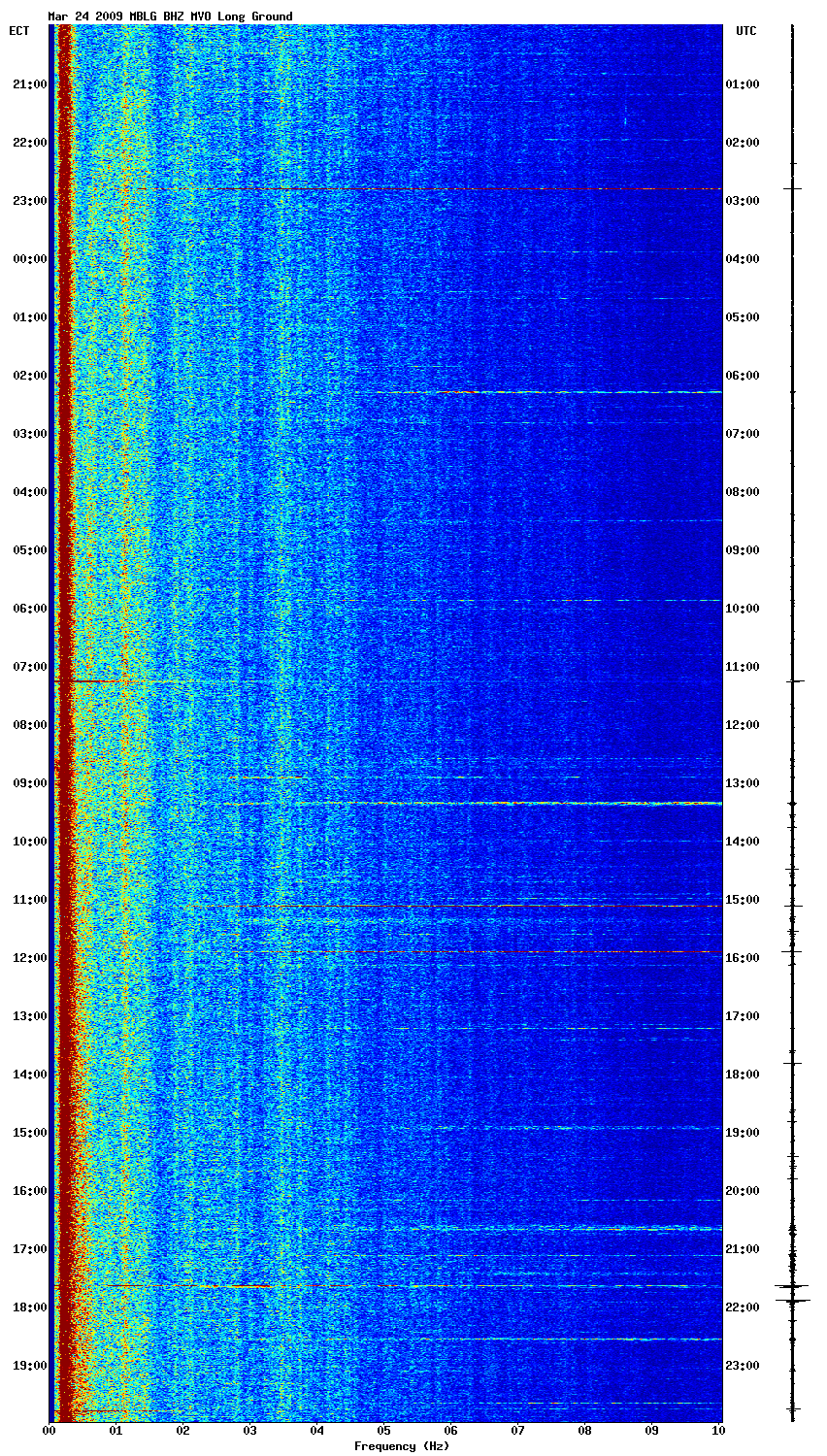827x1456 pixels.
Task: Click the "08" frequency tick label
Action: [x=584, y=1431]
